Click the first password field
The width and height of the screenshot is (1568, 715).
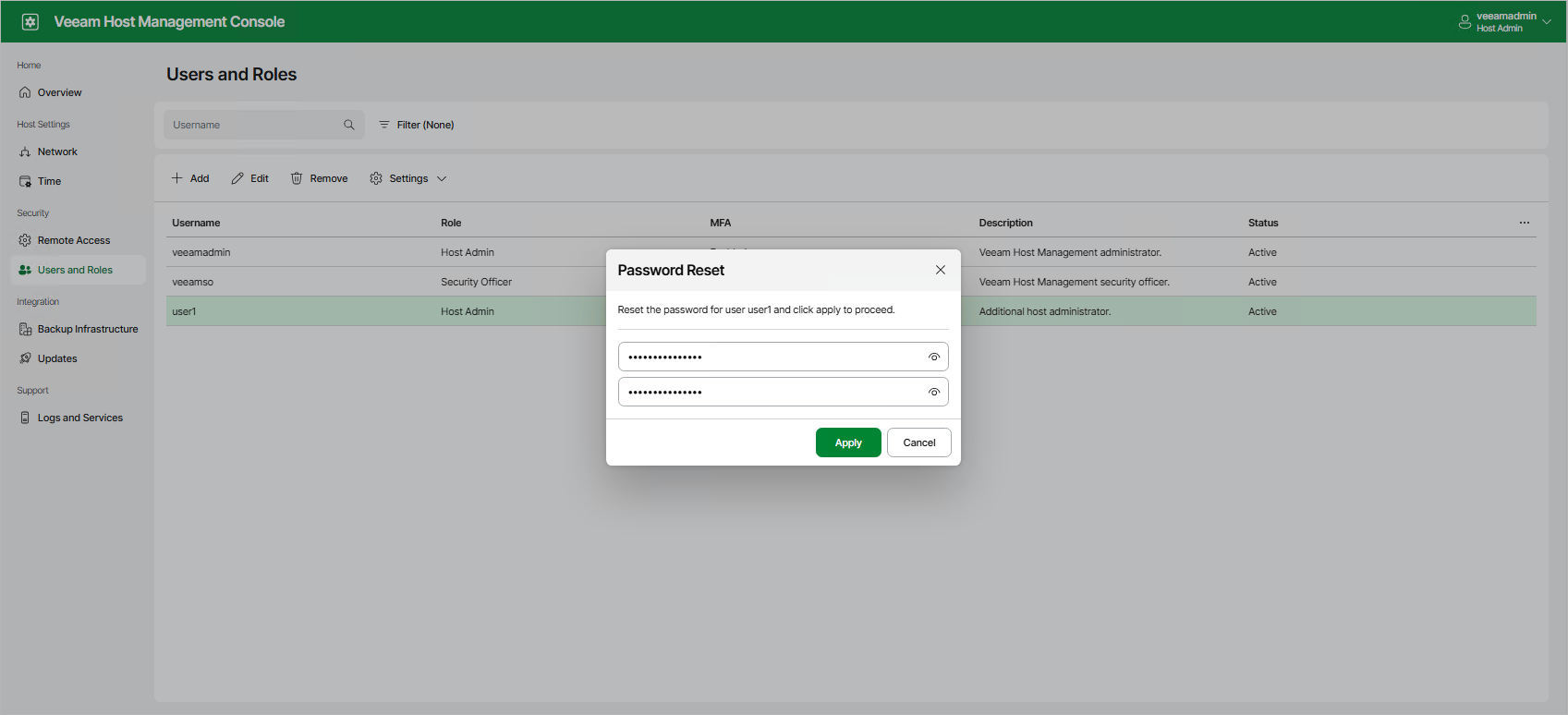[x=784, y=357]
